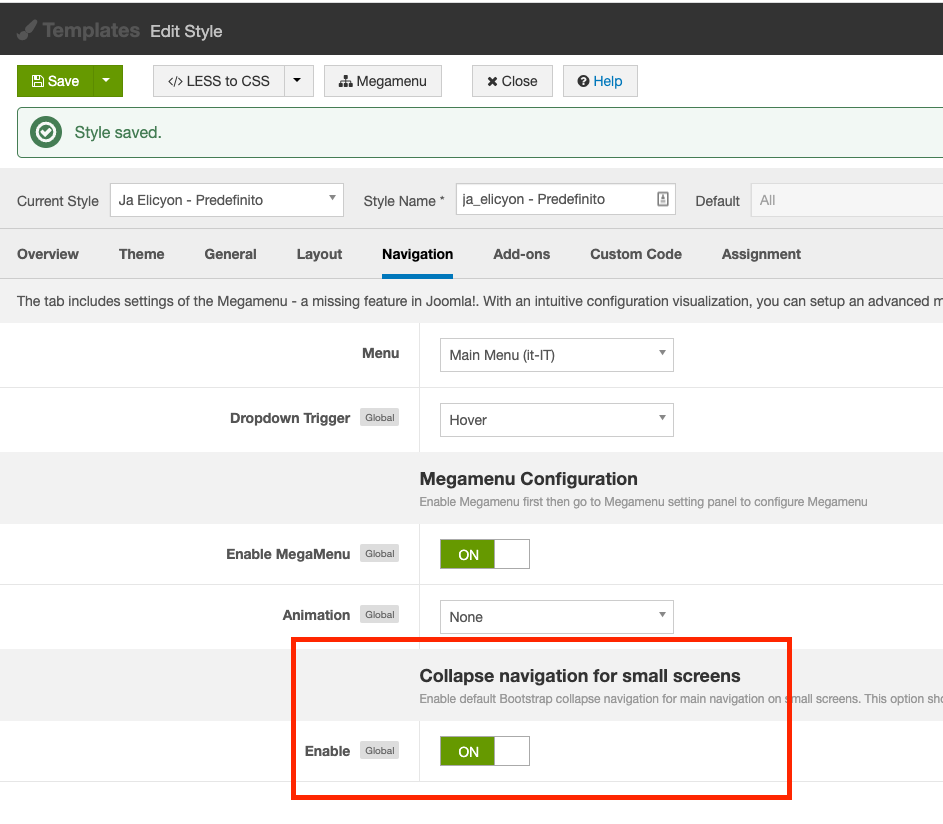The image size is (943, 824).
Task: Switch to the Add-ons tab
Action: pyautogui.click(x=521, y=254)
